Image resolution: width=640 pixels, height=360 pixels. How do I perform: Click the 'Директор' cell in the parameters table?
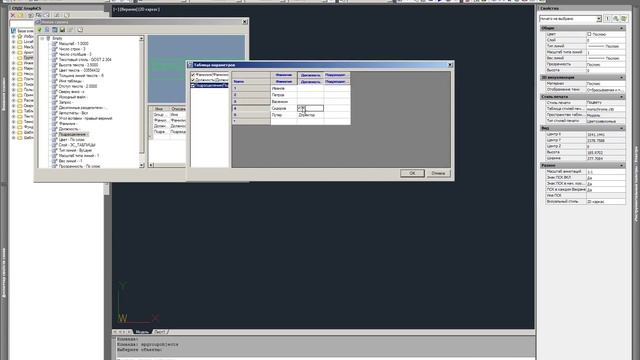coord(310,115)
